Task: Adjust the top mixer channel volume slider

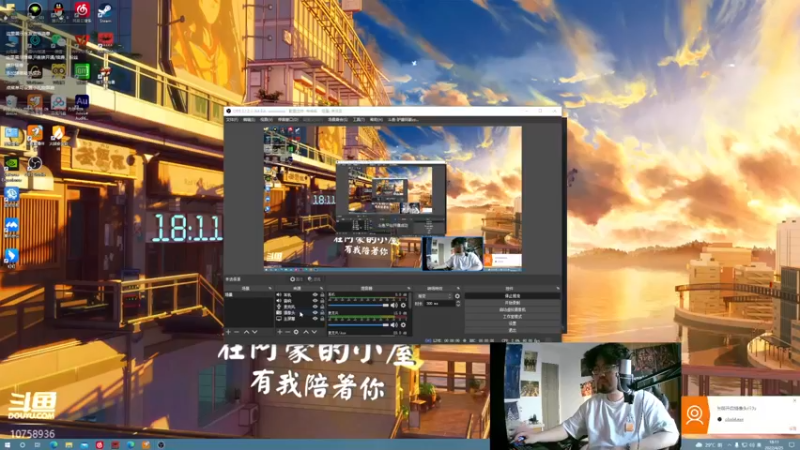Action: click(359, 305)
